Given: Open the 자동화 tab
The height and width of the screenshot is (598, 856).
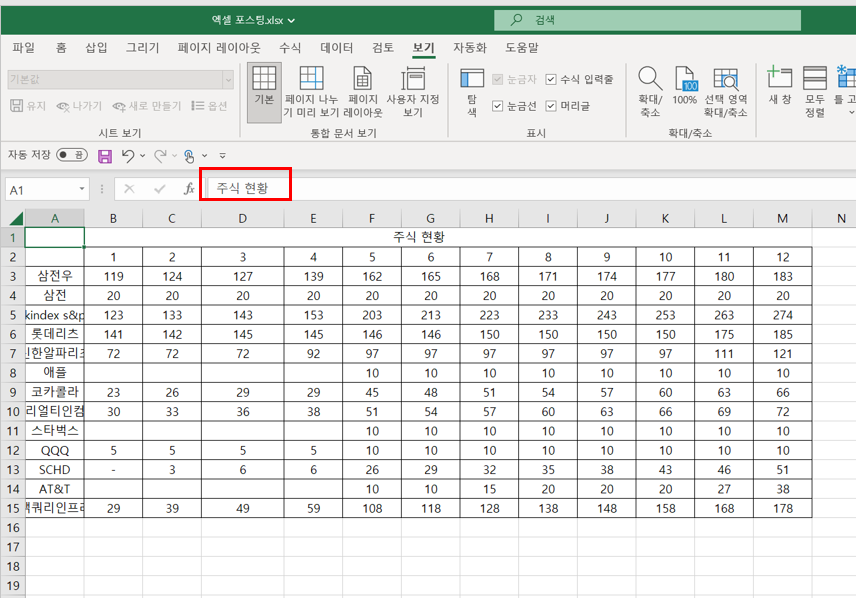Looking at the screenshot, I should pyautogui.click(x=469, y=48).
